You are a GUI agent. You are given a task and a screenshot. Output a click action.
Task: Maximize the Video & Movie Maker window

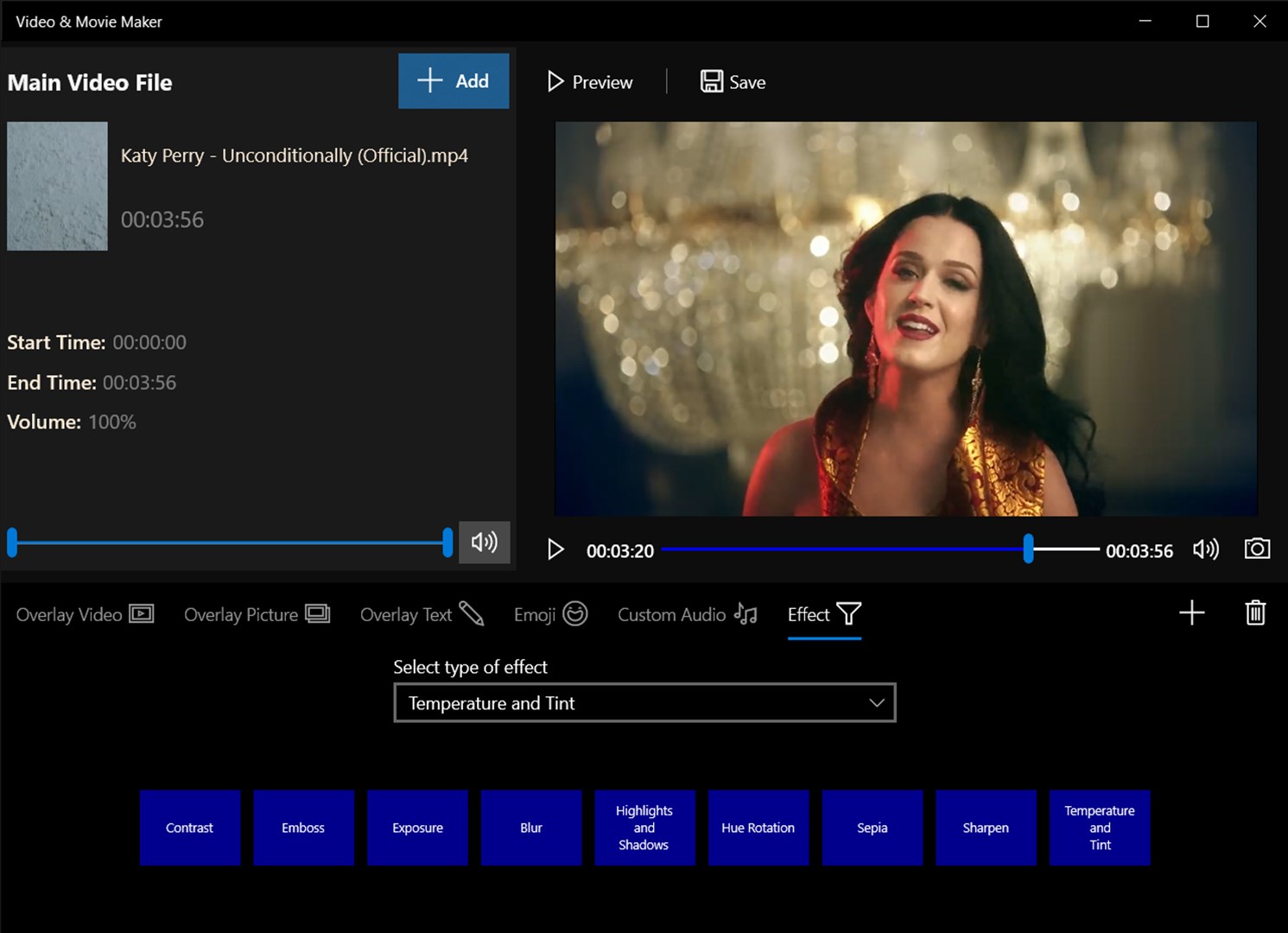(x=1202, y=22)
